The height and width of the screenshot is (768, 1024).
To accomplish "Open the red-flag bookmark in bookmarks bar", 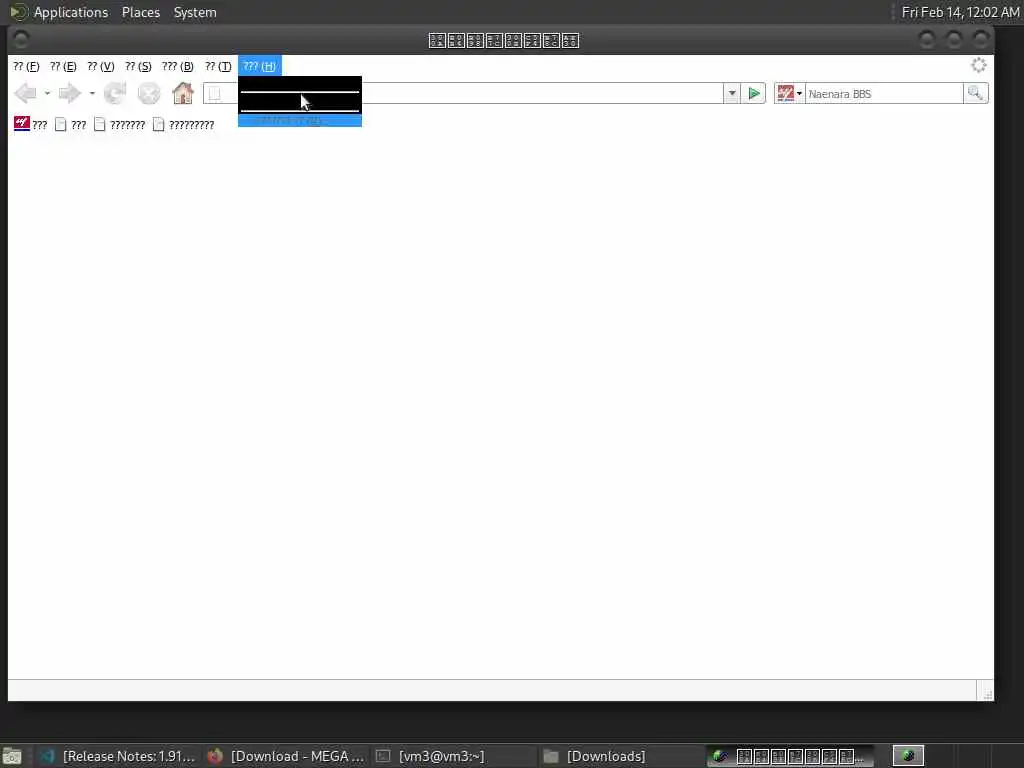I will (x=31, y=124).
